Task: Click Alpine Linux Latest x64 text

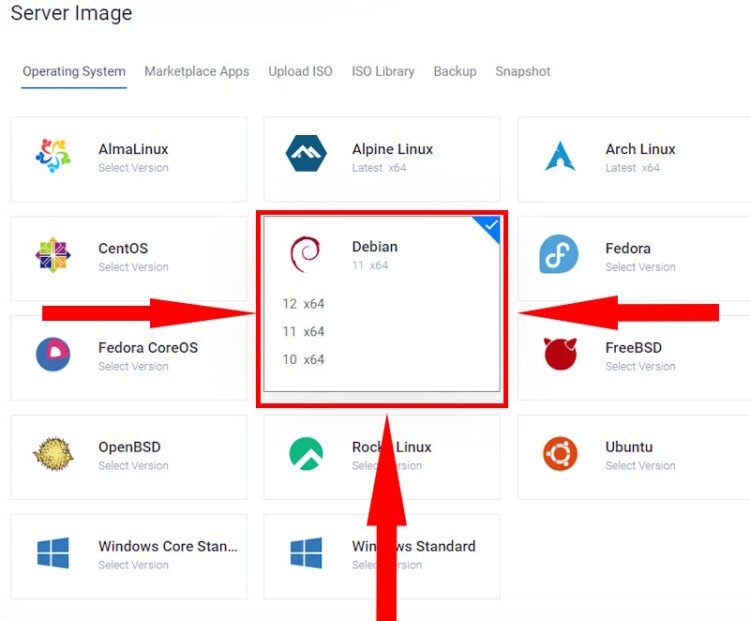Action: coord(379,168)
